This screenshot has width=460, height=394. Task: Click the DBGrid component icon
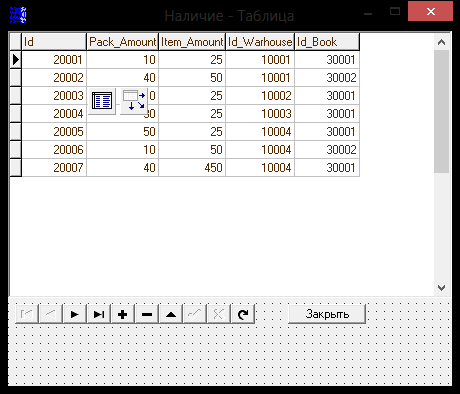[x=102, y=101]
